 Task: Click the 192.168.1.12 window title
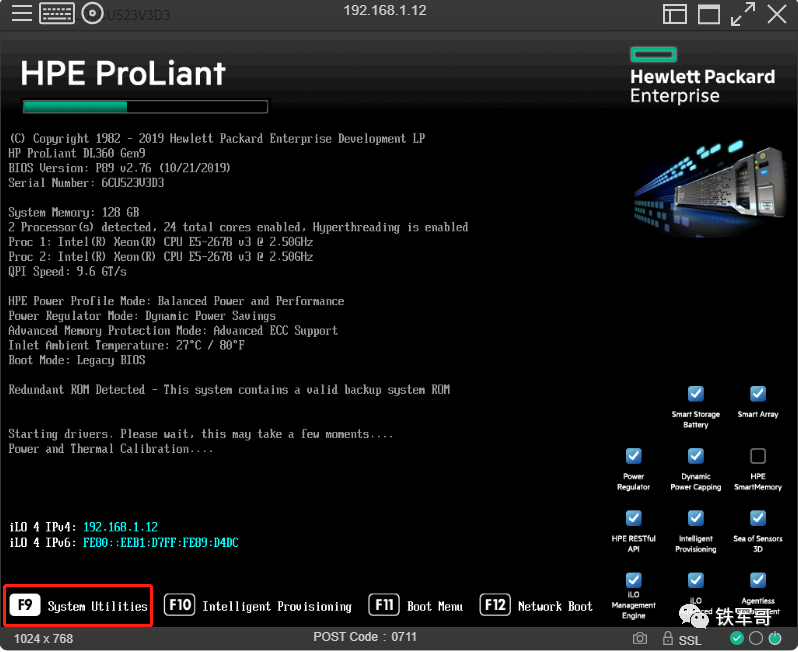click(x=385, y=11)
